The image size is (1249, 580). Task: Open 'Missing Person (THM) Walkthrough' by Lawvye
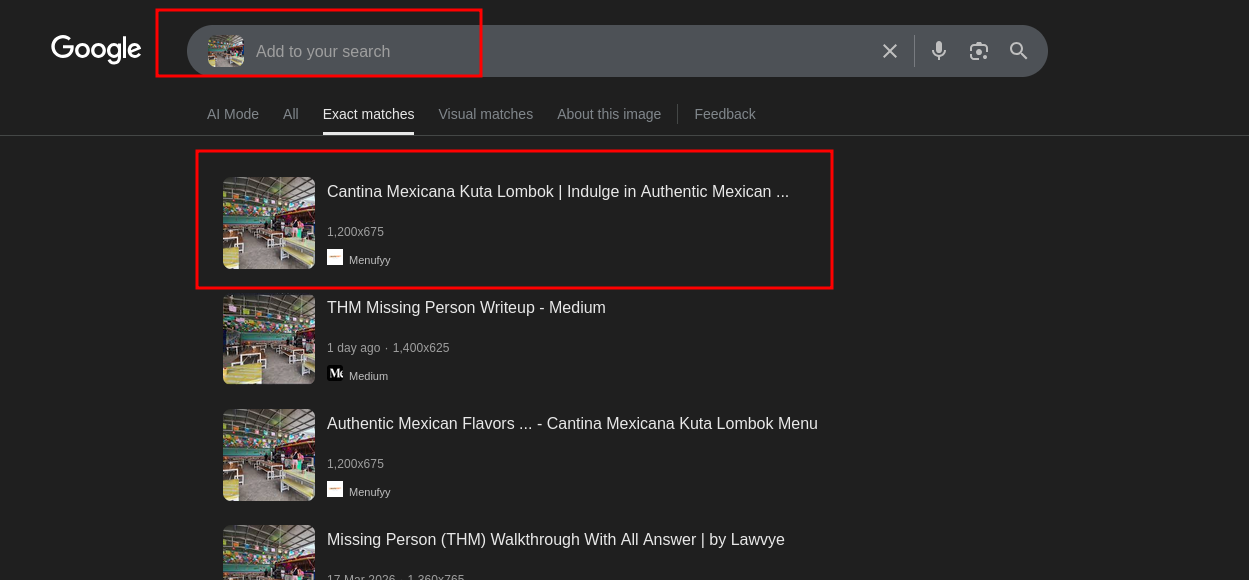pos(555,540)
